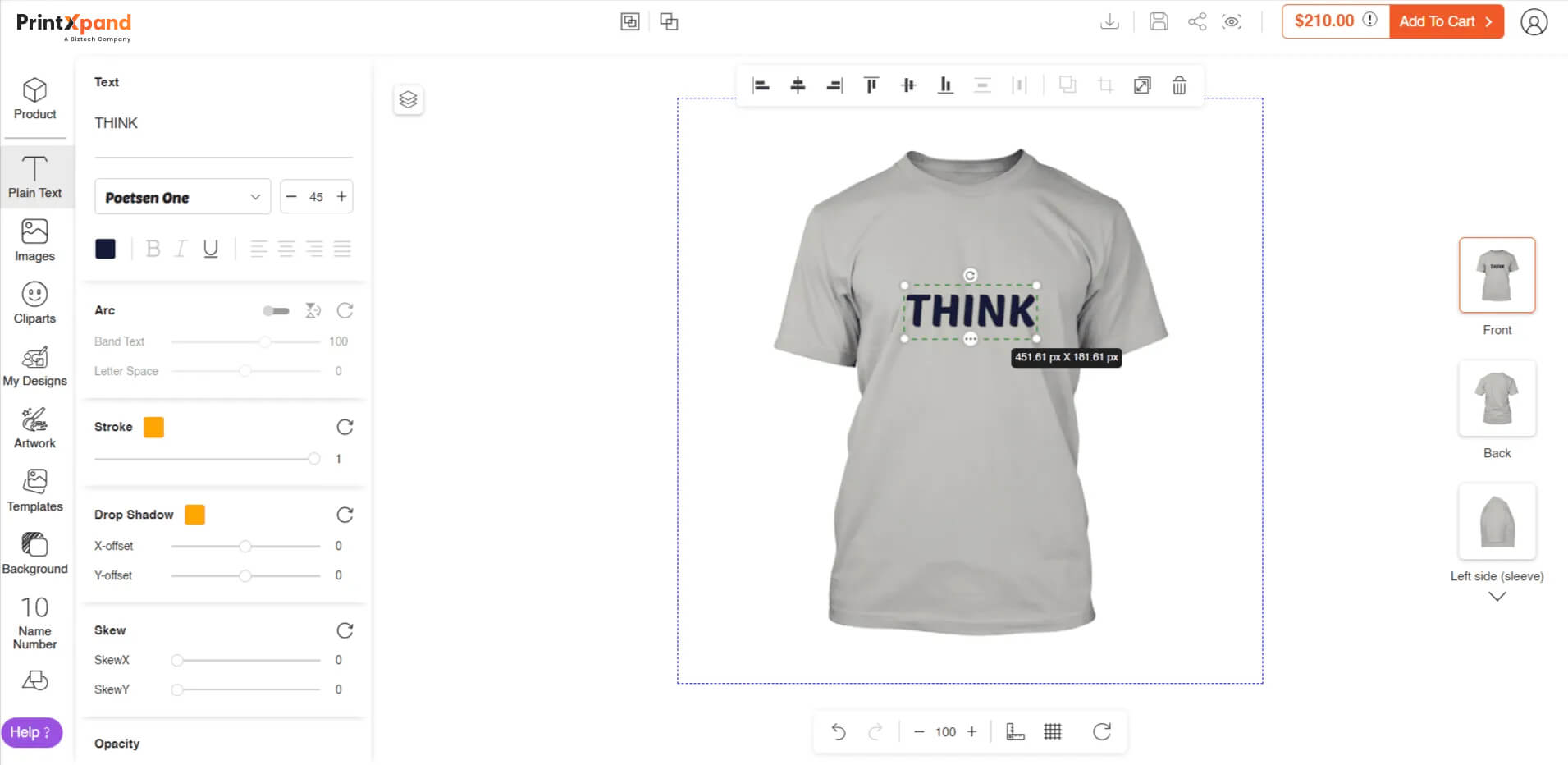
Task: Toggle the Arc switch on
Action: click(x=276, y=311)
